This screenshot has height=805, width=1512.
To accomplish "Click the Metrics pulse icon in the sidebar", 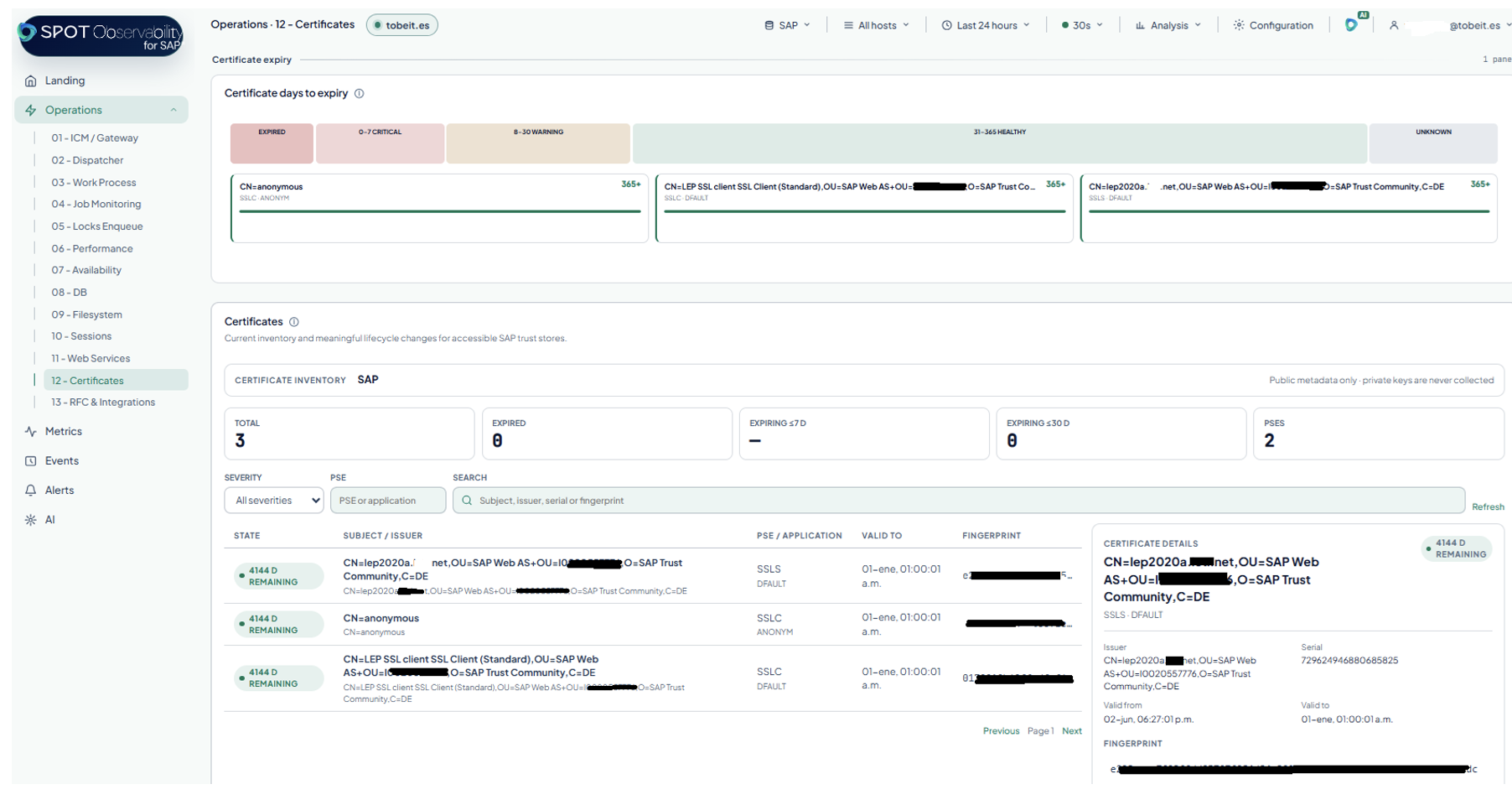I will (x=31, y=431).
